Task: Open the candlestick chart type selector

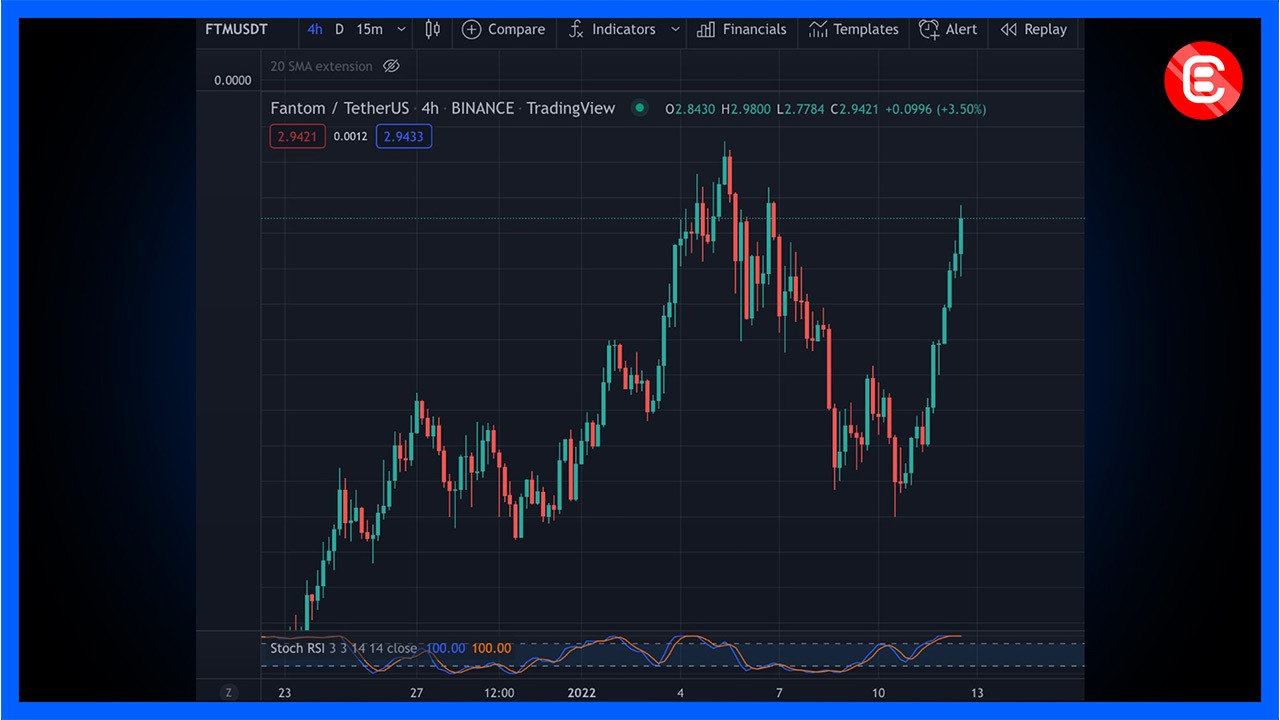Action: pos(432,29)
